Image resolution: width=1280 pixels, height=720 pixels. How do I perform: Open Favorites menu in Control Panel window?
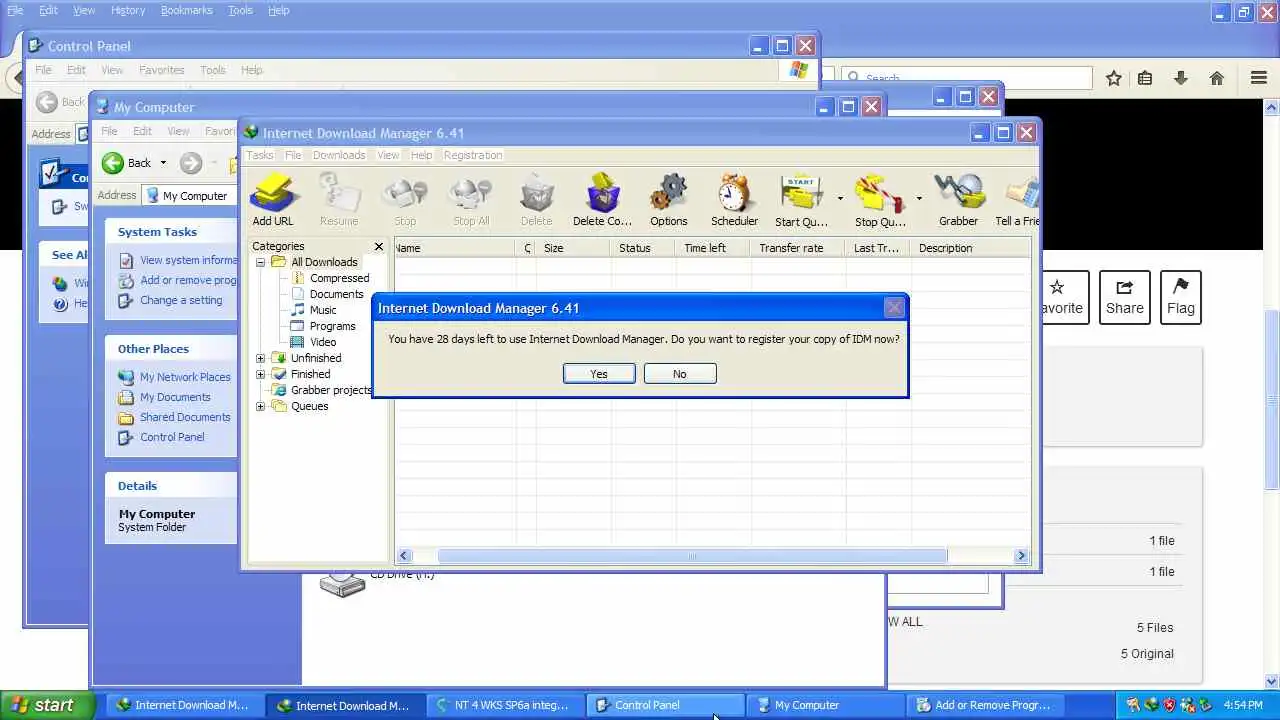click(161, 70)
